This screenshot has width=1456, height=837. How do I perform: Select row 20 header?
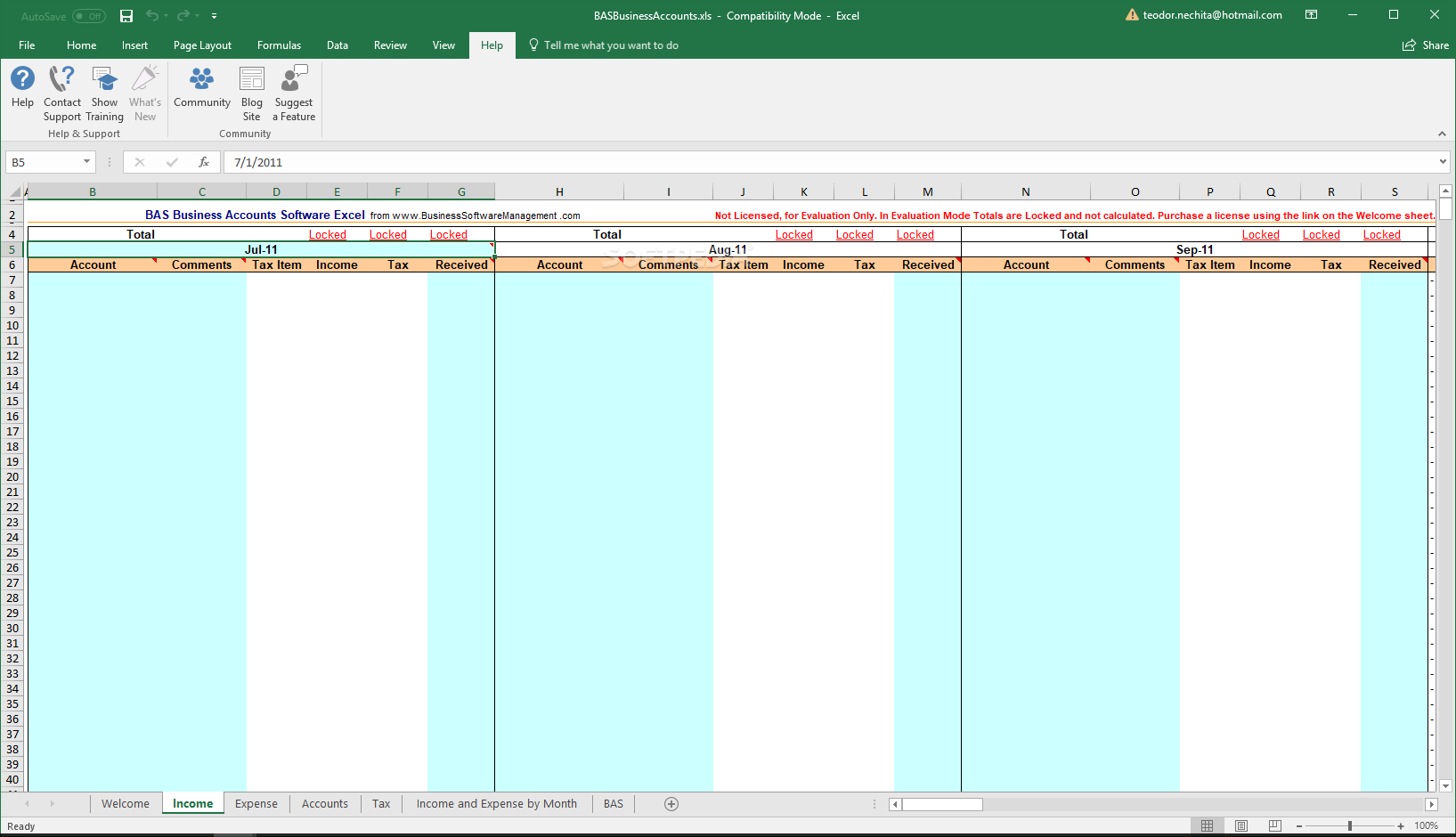(x=12, y=477)
